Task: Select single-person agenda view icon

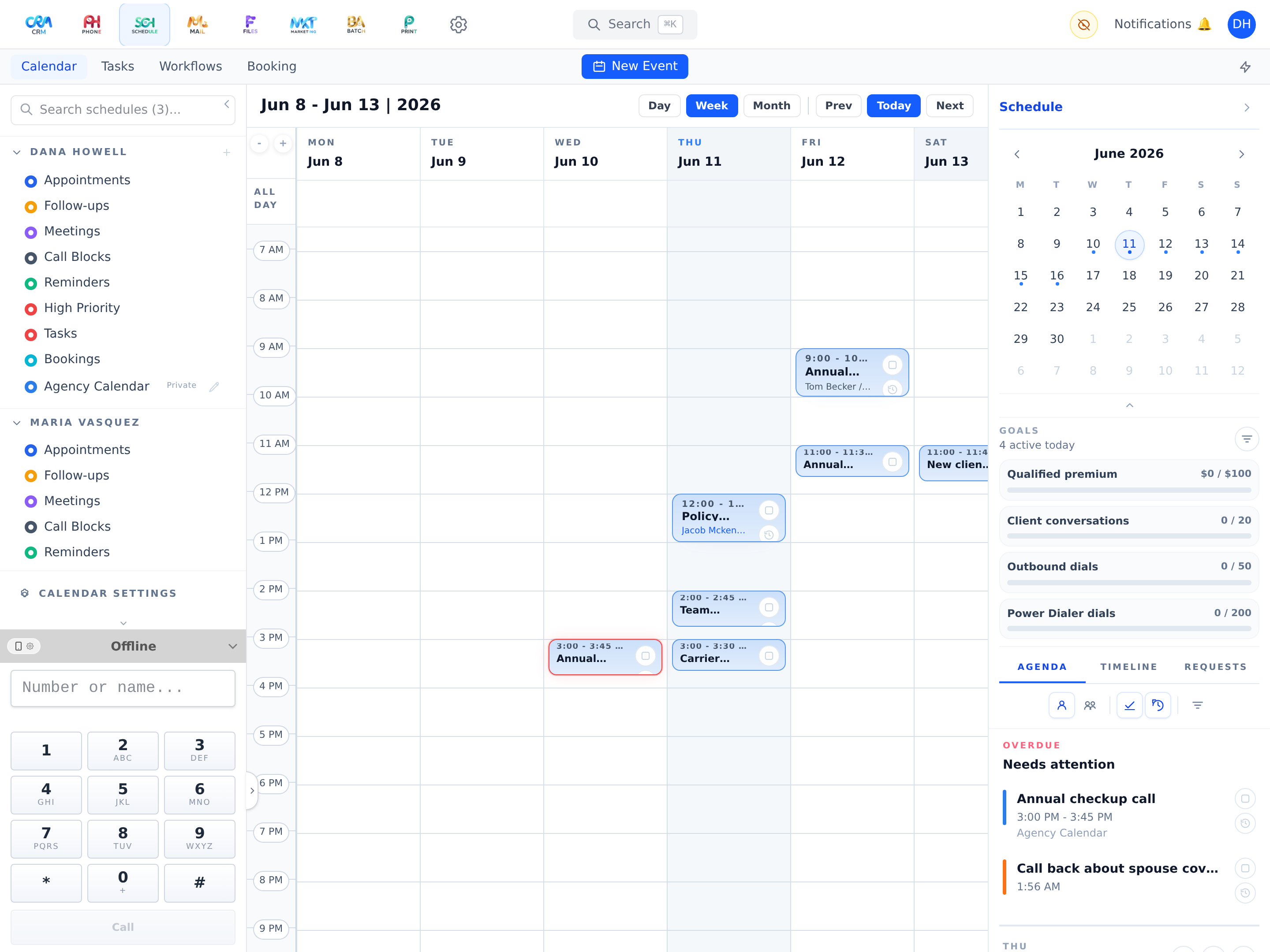Action: pyautogui.click(x=1061, y=705)
